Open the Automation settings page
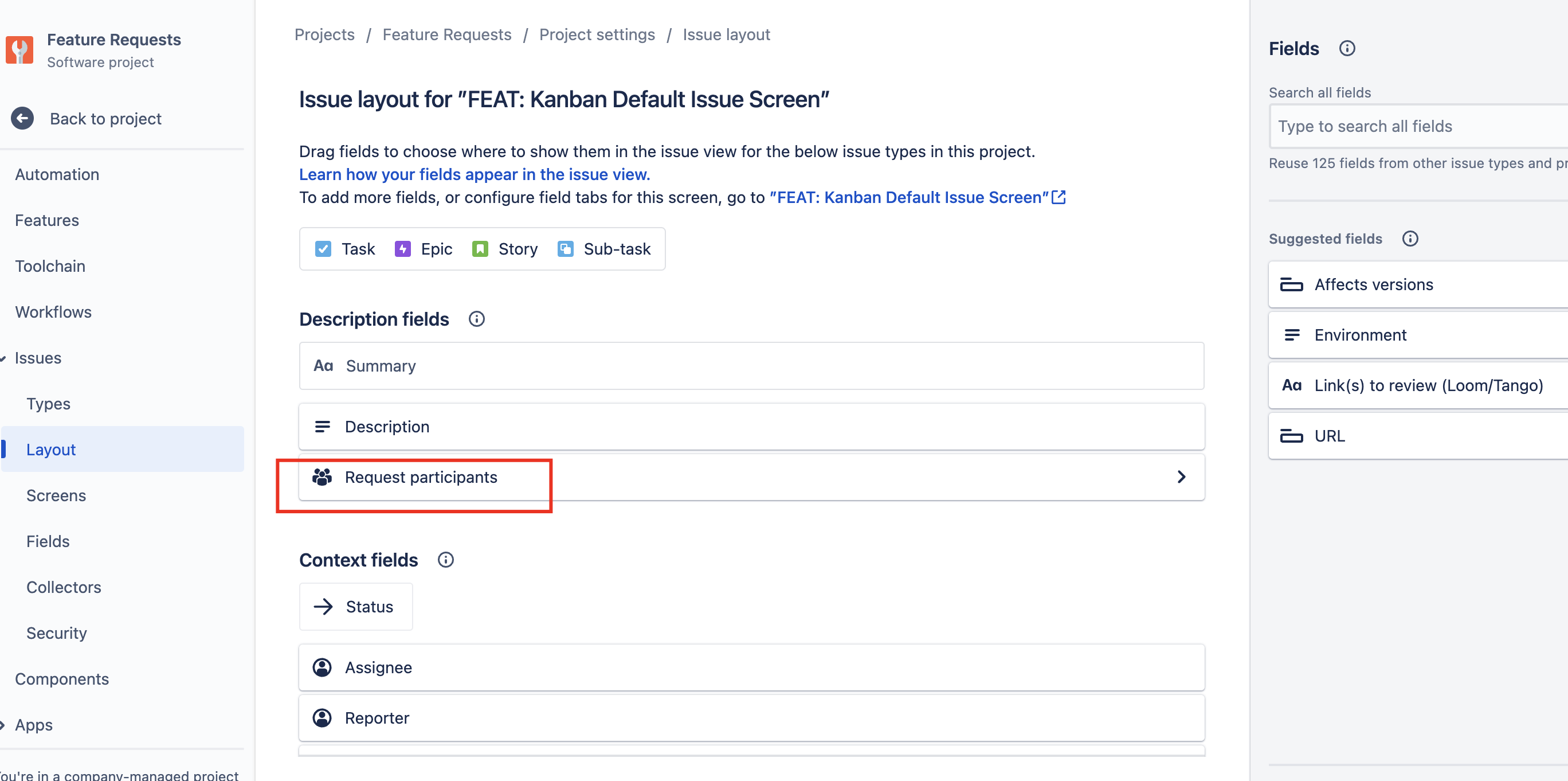The image size is (1568, 781). (x=57, y=174)
